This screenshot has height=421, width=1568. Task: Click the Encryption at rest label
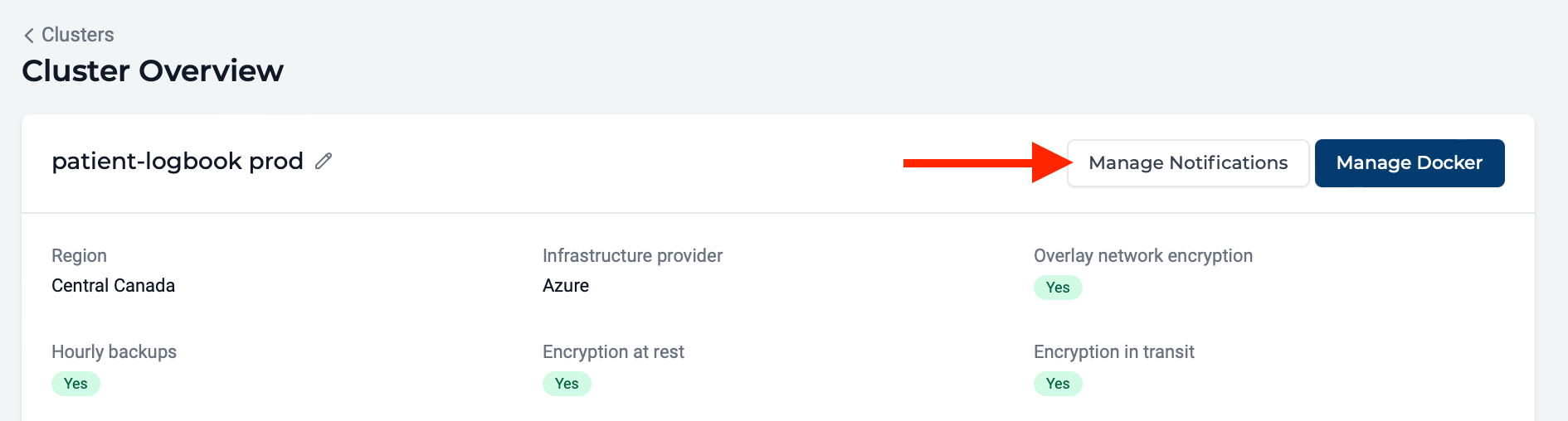[613, 352]
